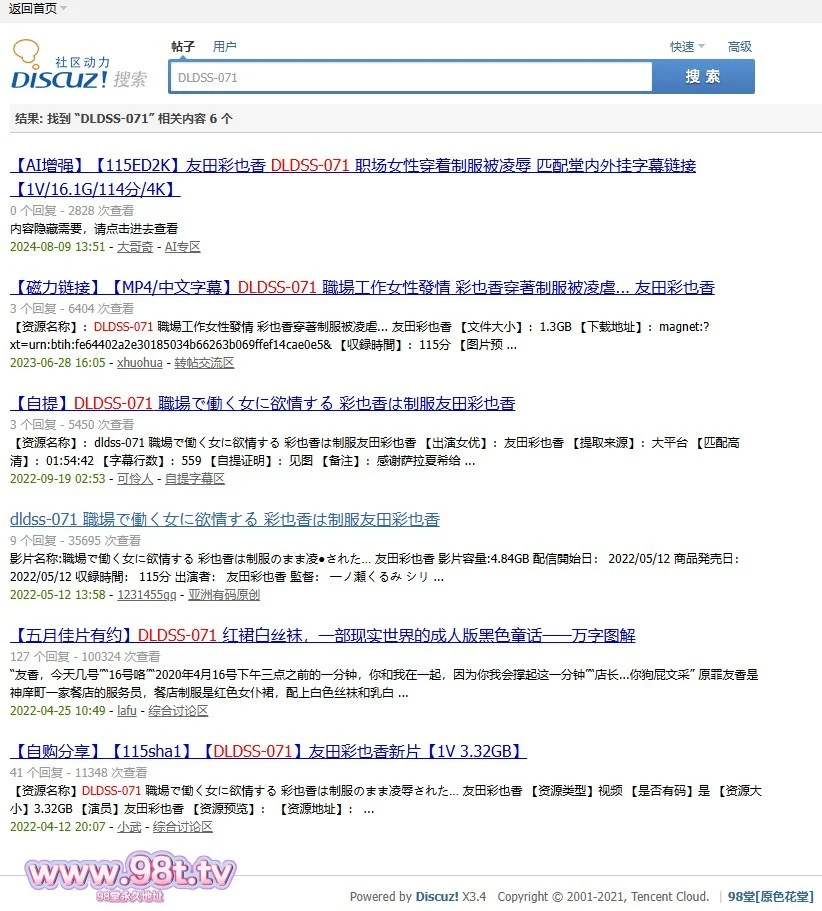Open the 【磁力链接】 result title

coord(362,288)
